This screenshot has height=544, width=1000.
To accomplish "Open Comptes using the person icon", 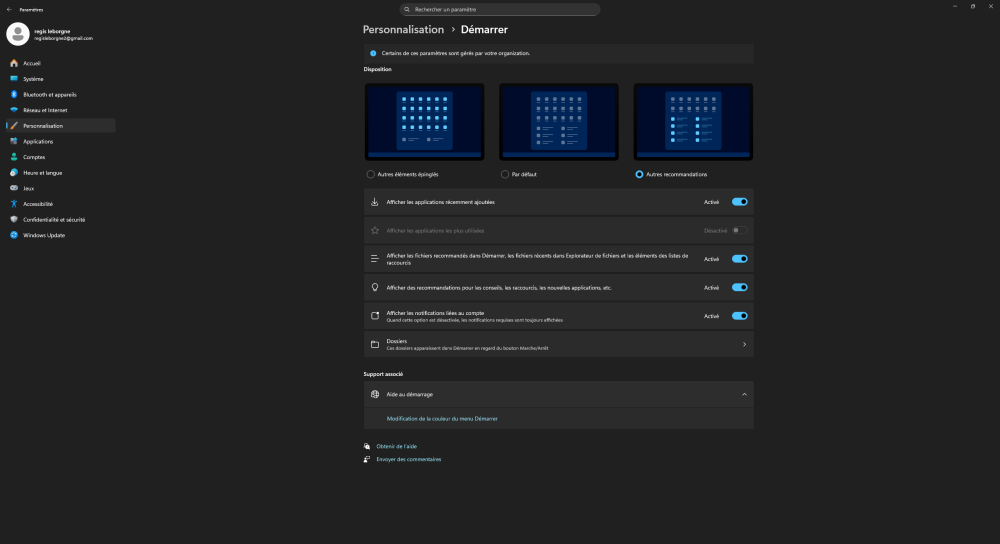I will [x=14, y=157].
